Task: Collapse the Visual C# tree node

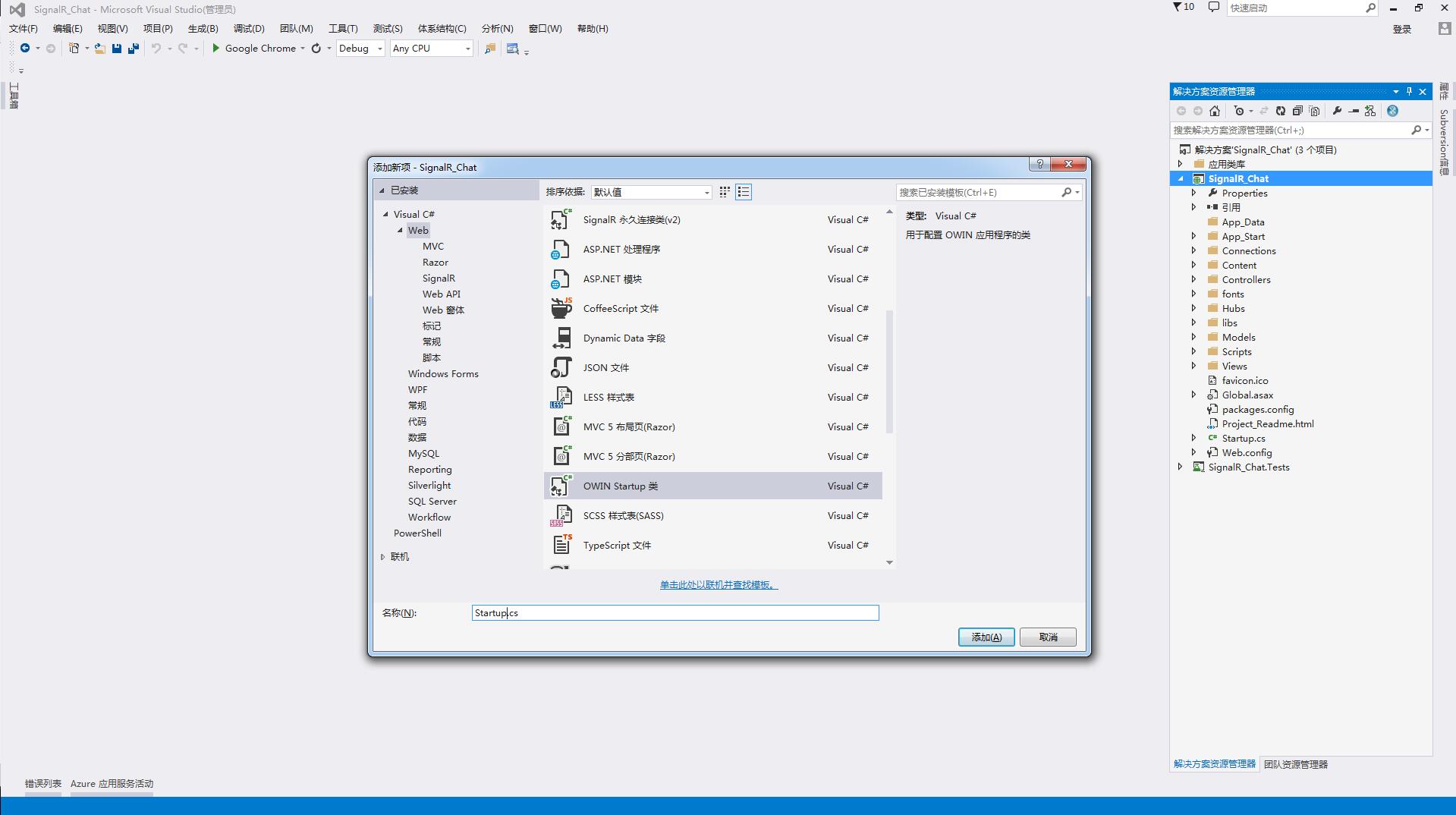Action: (x=385, y=214)
